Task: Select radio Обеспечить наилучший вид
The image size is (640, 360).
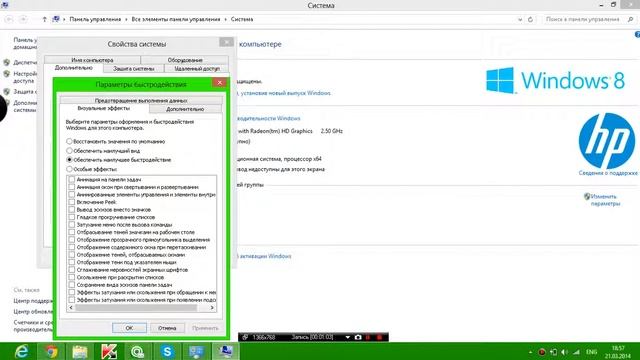Action: coord(69,151)
